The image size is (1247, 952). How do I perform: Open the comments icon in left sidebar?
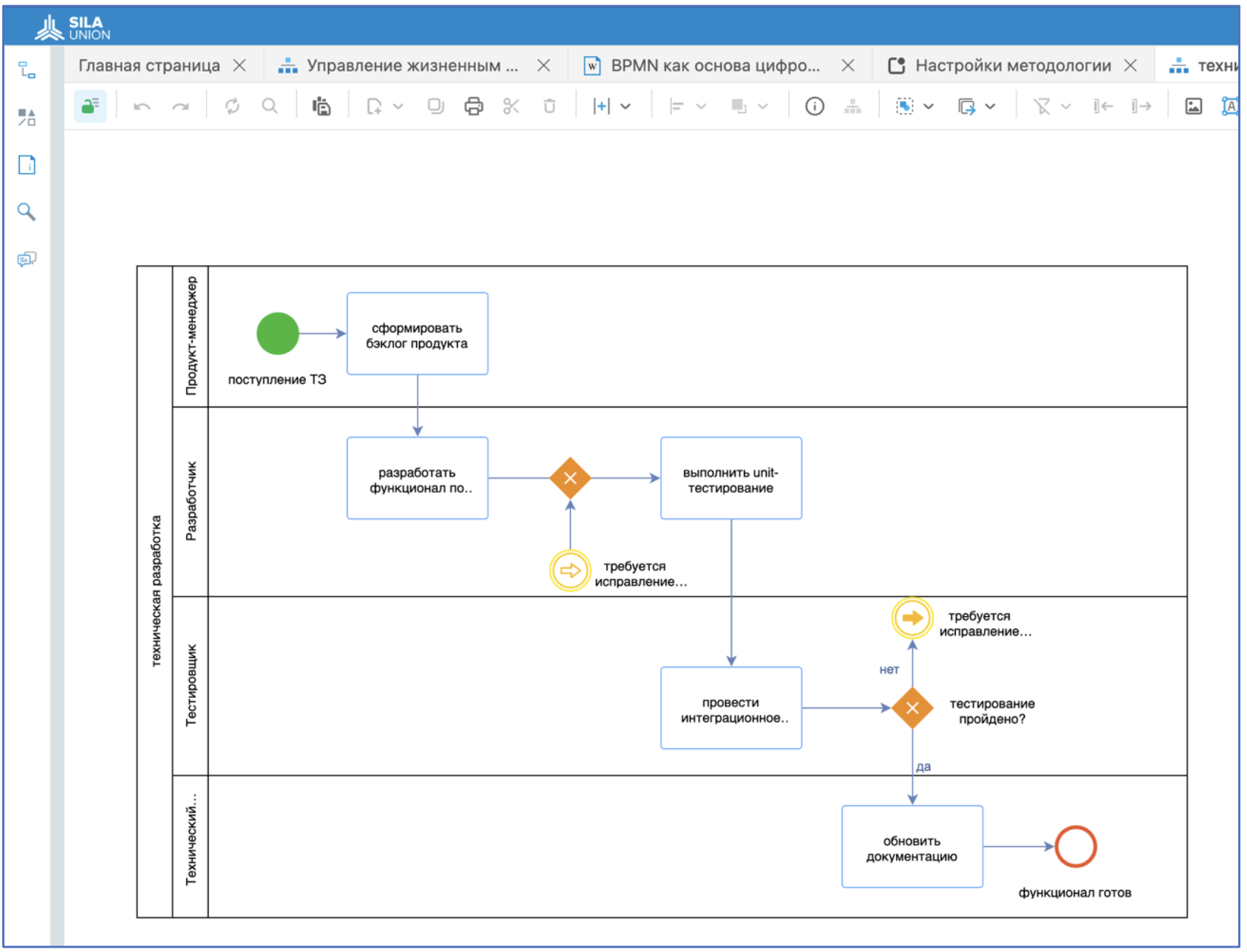[x=27, y=259]
